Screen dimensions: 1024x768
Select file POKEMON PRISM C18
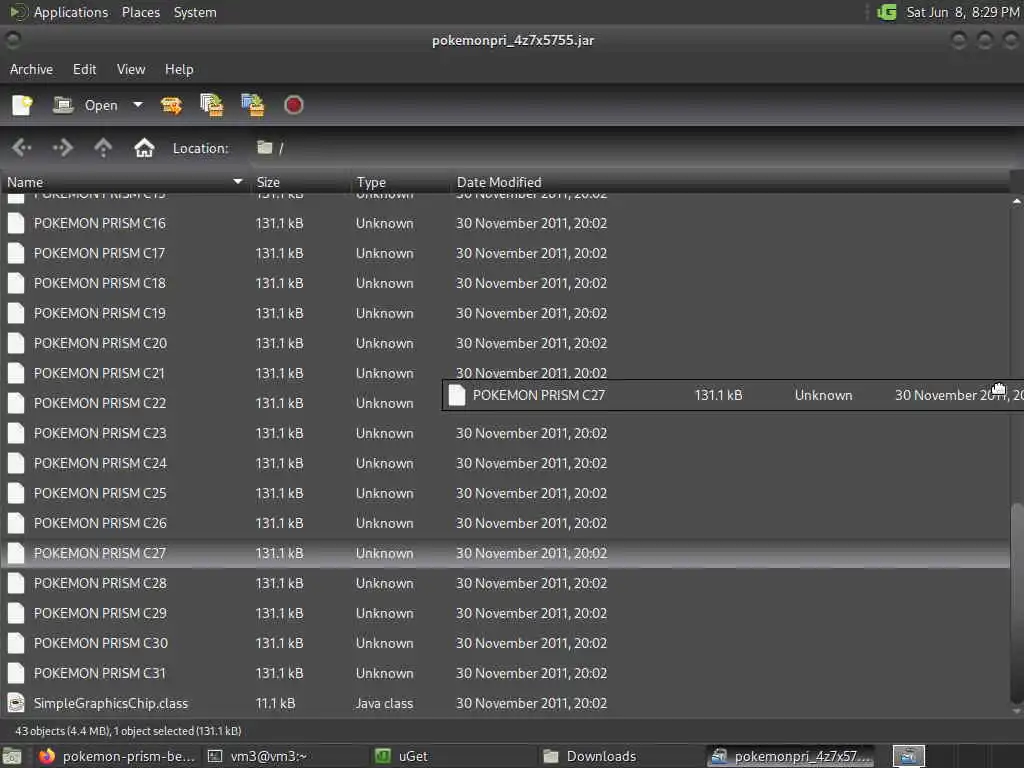[505, 283]
